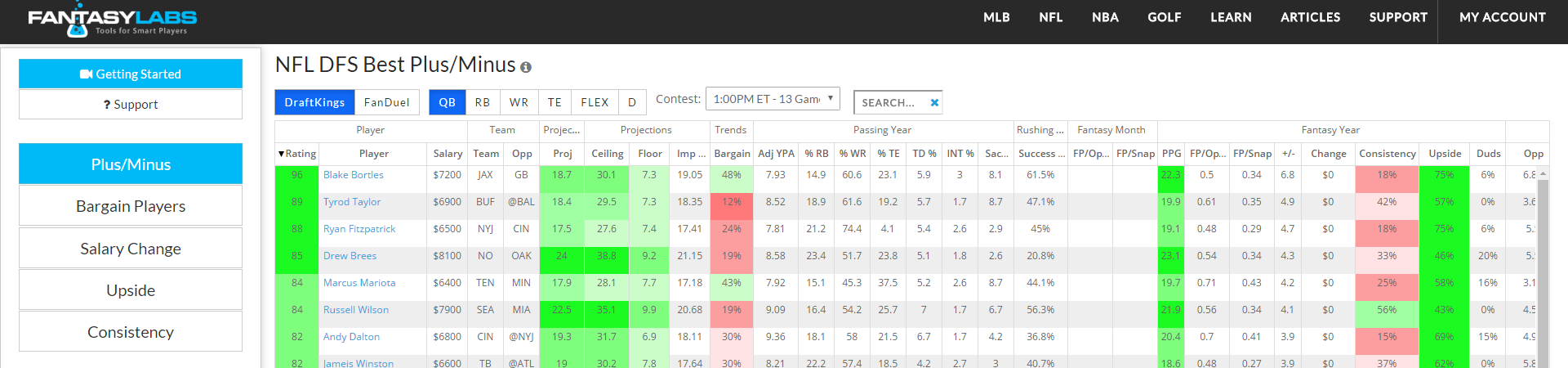Click the Fantasy Month group header

[1111, 130]
